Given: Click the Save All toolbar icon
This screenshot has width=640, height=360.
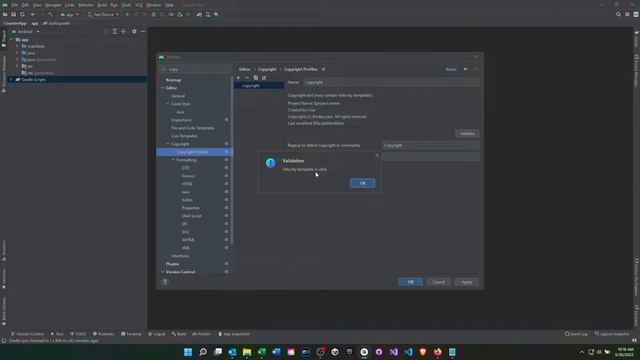Looking at the screenshot, I should [13, 15].
